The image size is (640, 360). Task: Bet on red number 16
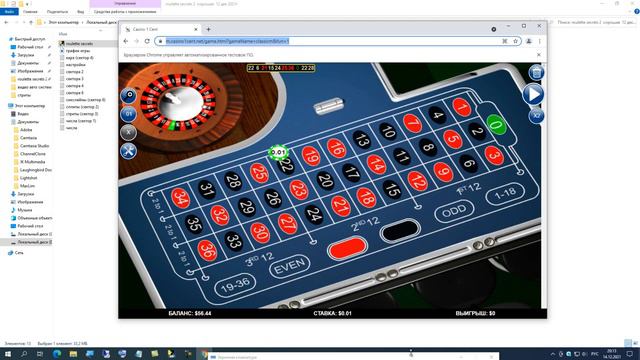[336, 149]
